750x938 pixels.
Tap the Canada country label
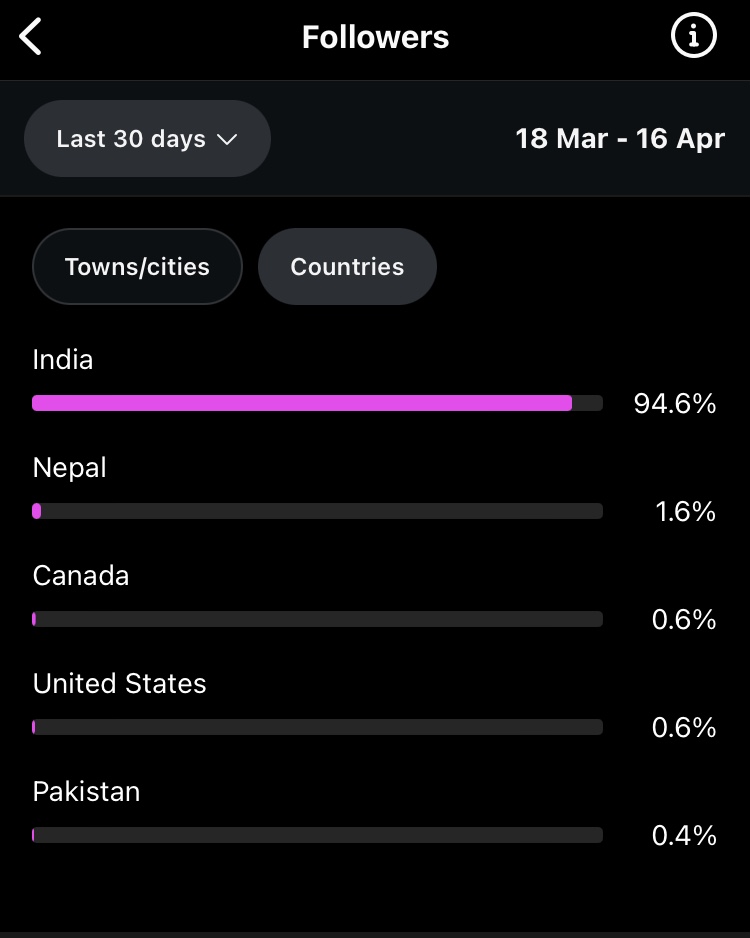(81, 576)
